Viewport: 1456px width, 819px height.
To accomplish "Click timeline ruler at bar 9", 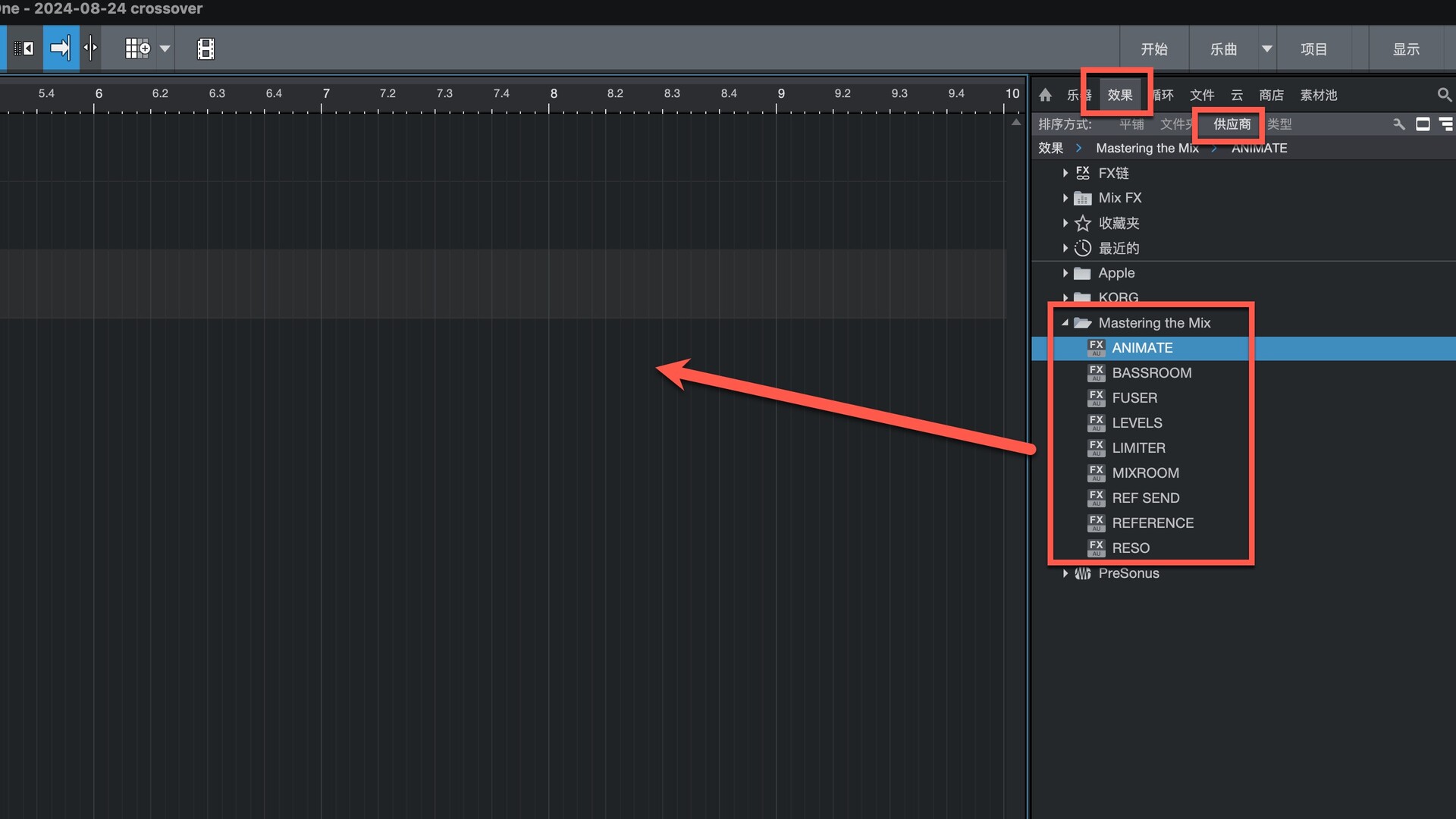I will [781, 94].
